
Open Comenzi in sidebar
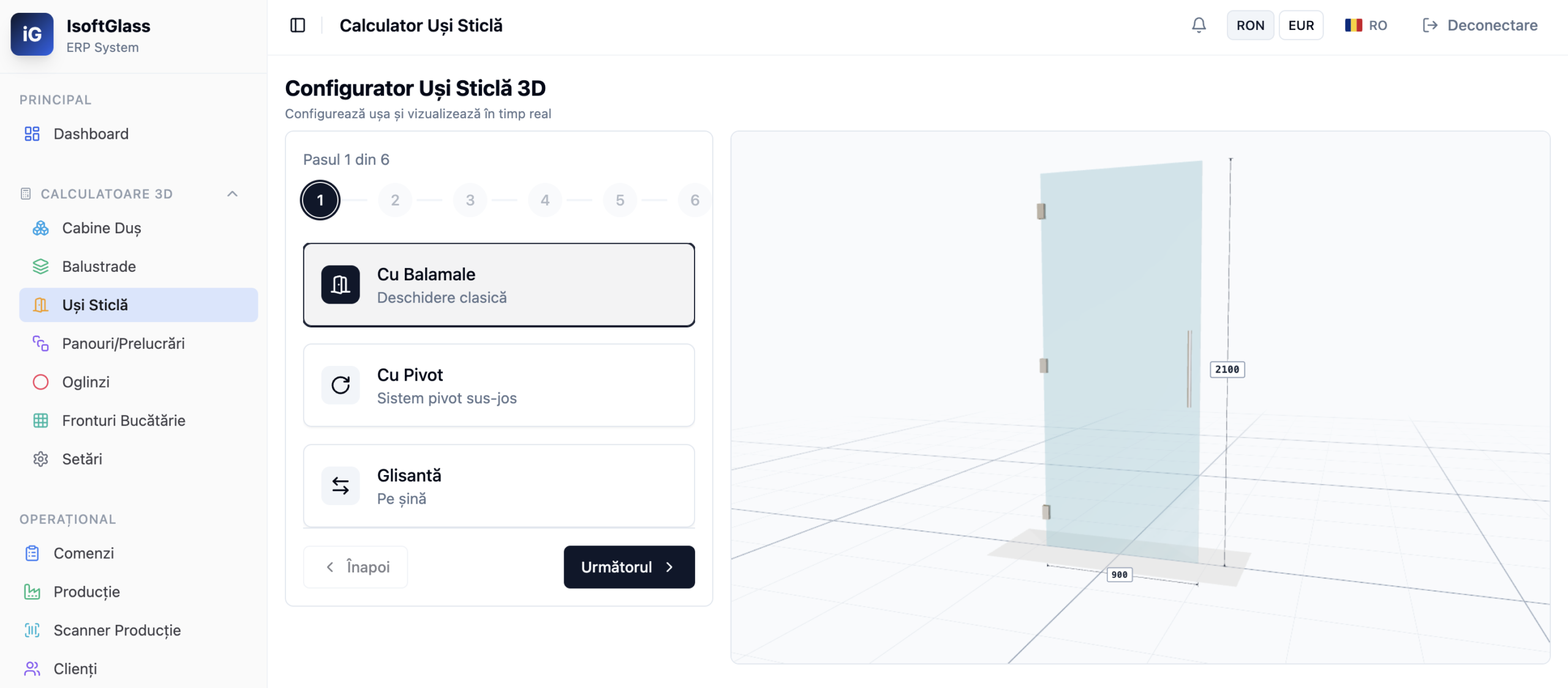[83, 553]
